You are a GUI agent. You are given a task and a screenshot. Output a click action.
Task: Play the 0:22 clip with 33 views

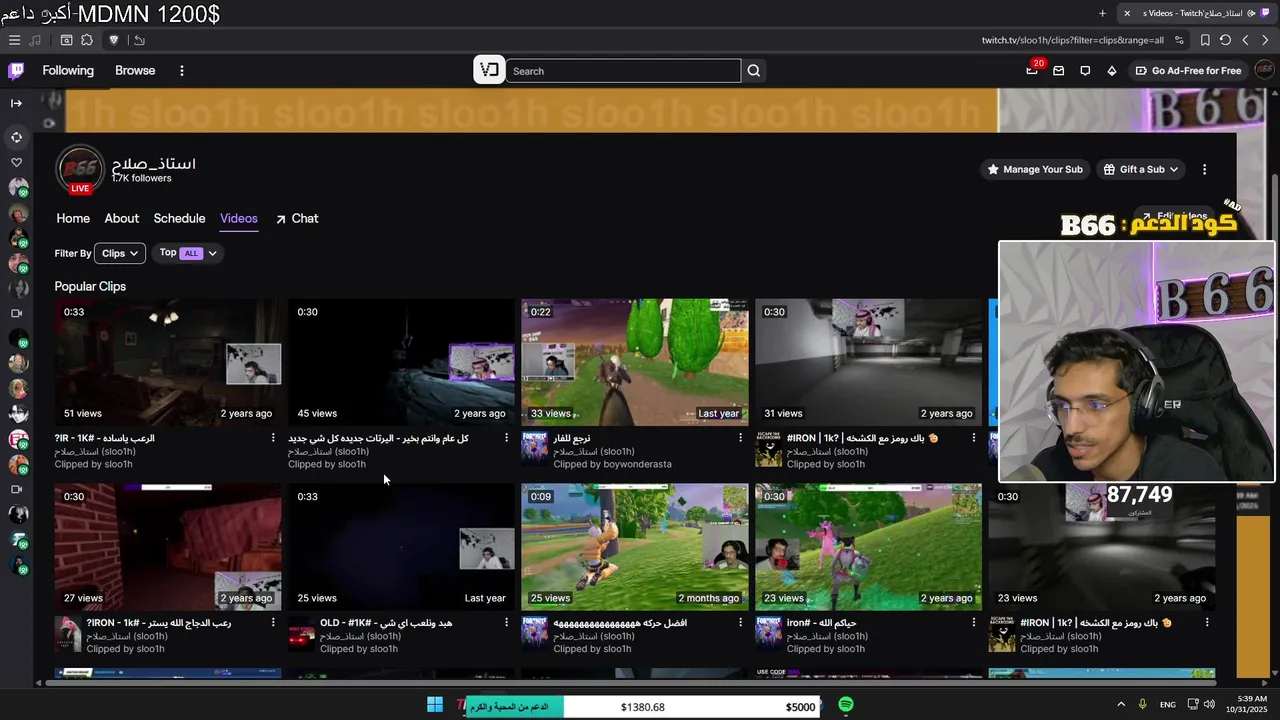(635, 362)
